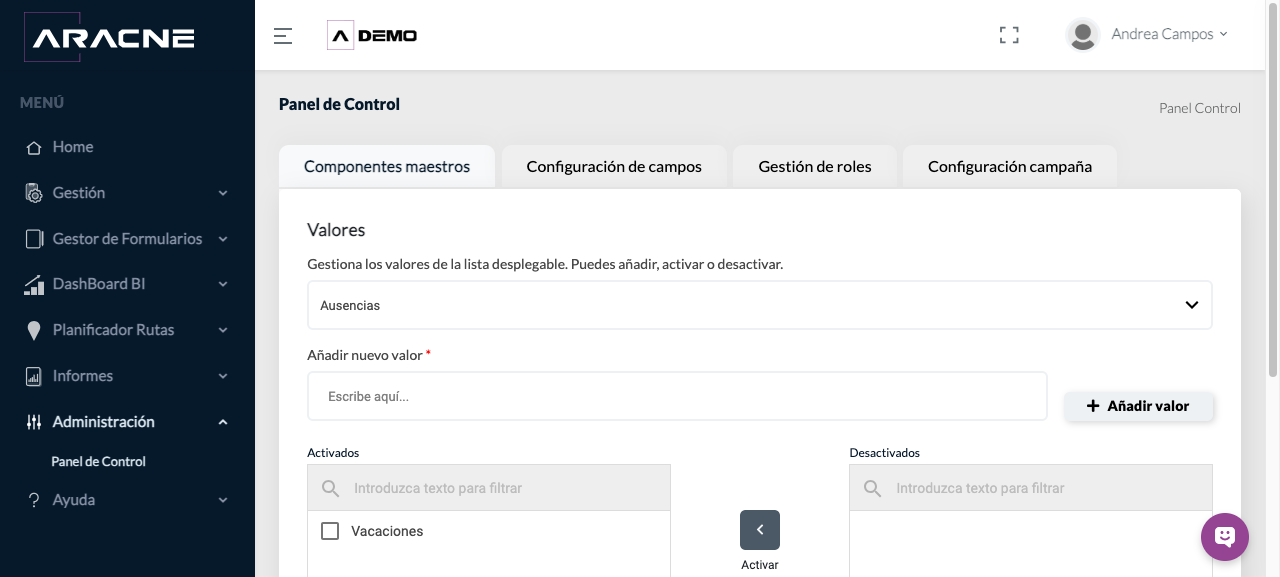The image size is (1280, 577).
Task: Expand DashBoard BI submenu chevron
Action: (223, 285)
